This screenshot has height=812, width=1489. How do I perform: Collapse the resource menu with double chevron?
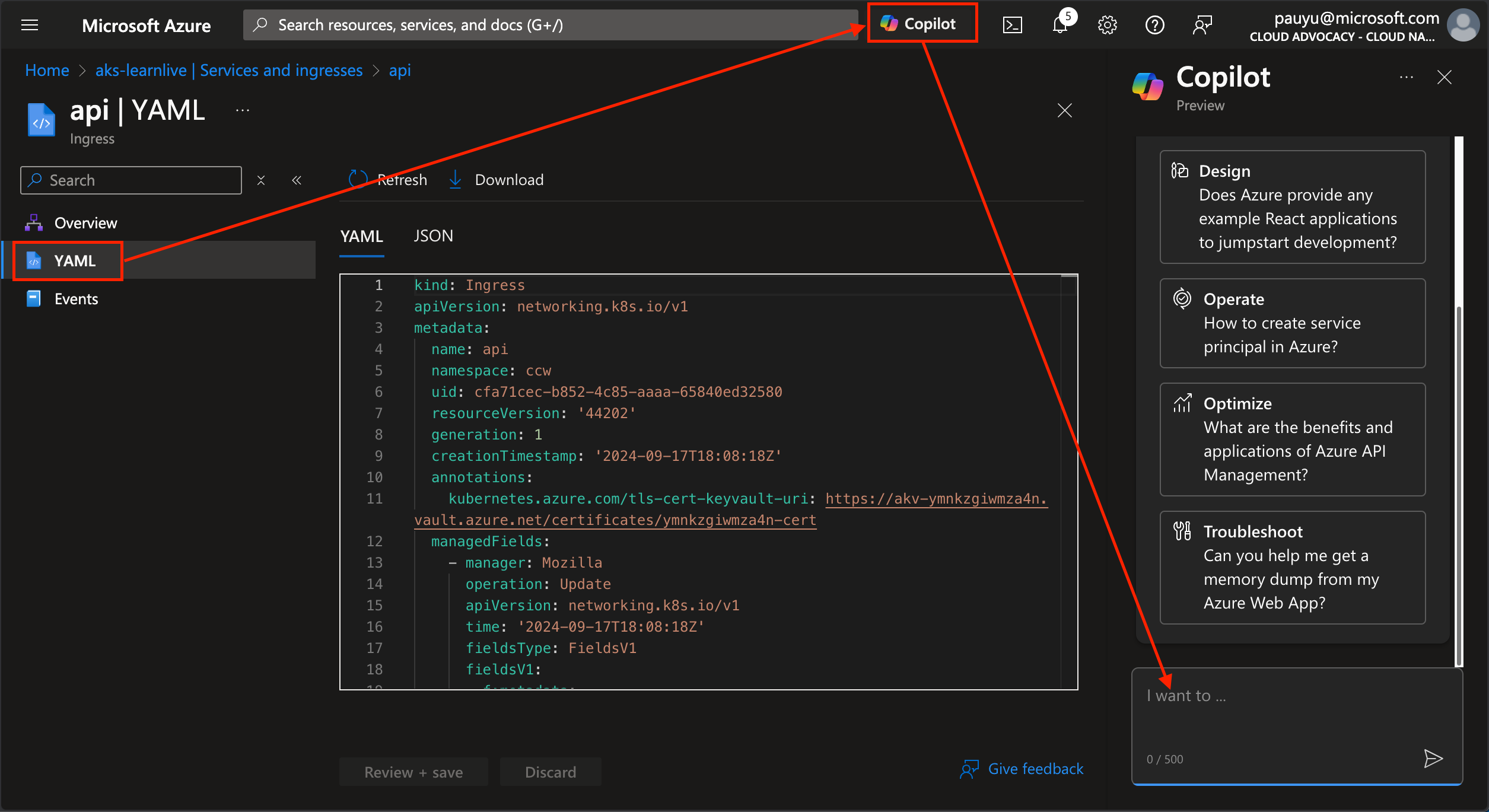point(297,180)
